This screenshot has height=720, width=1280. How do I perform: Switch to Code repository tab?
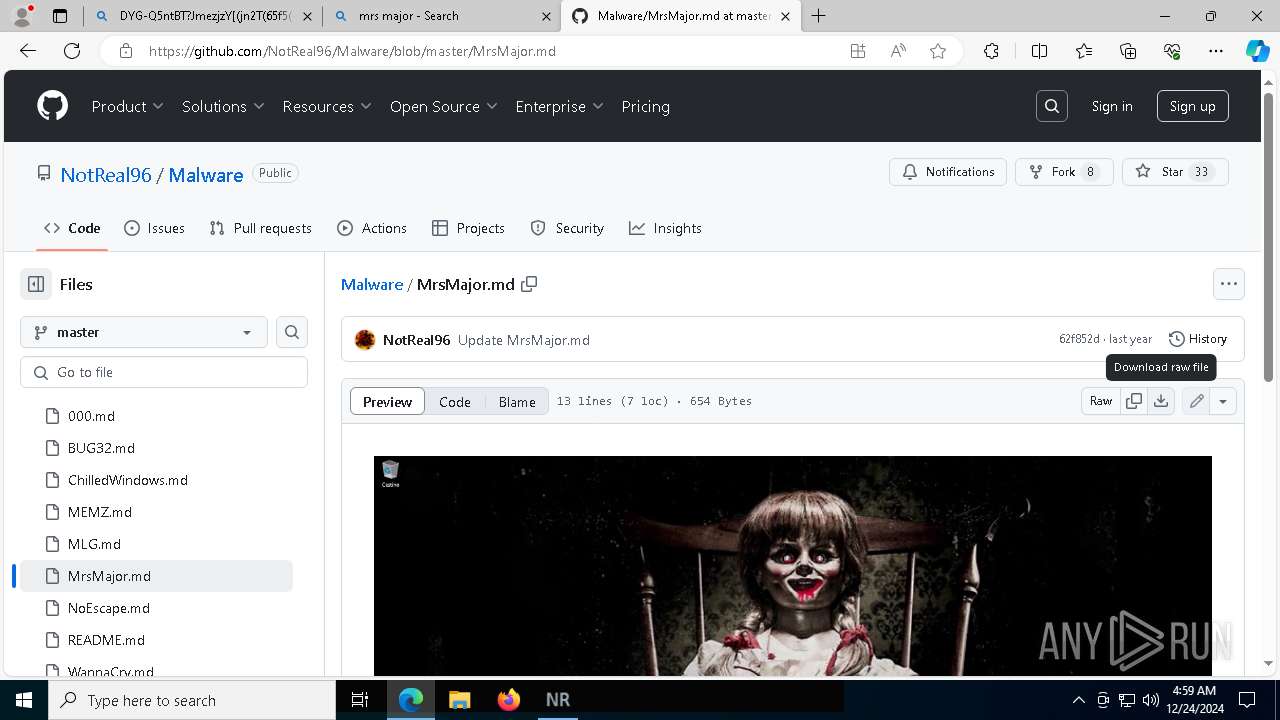click(x=72, y=228)
